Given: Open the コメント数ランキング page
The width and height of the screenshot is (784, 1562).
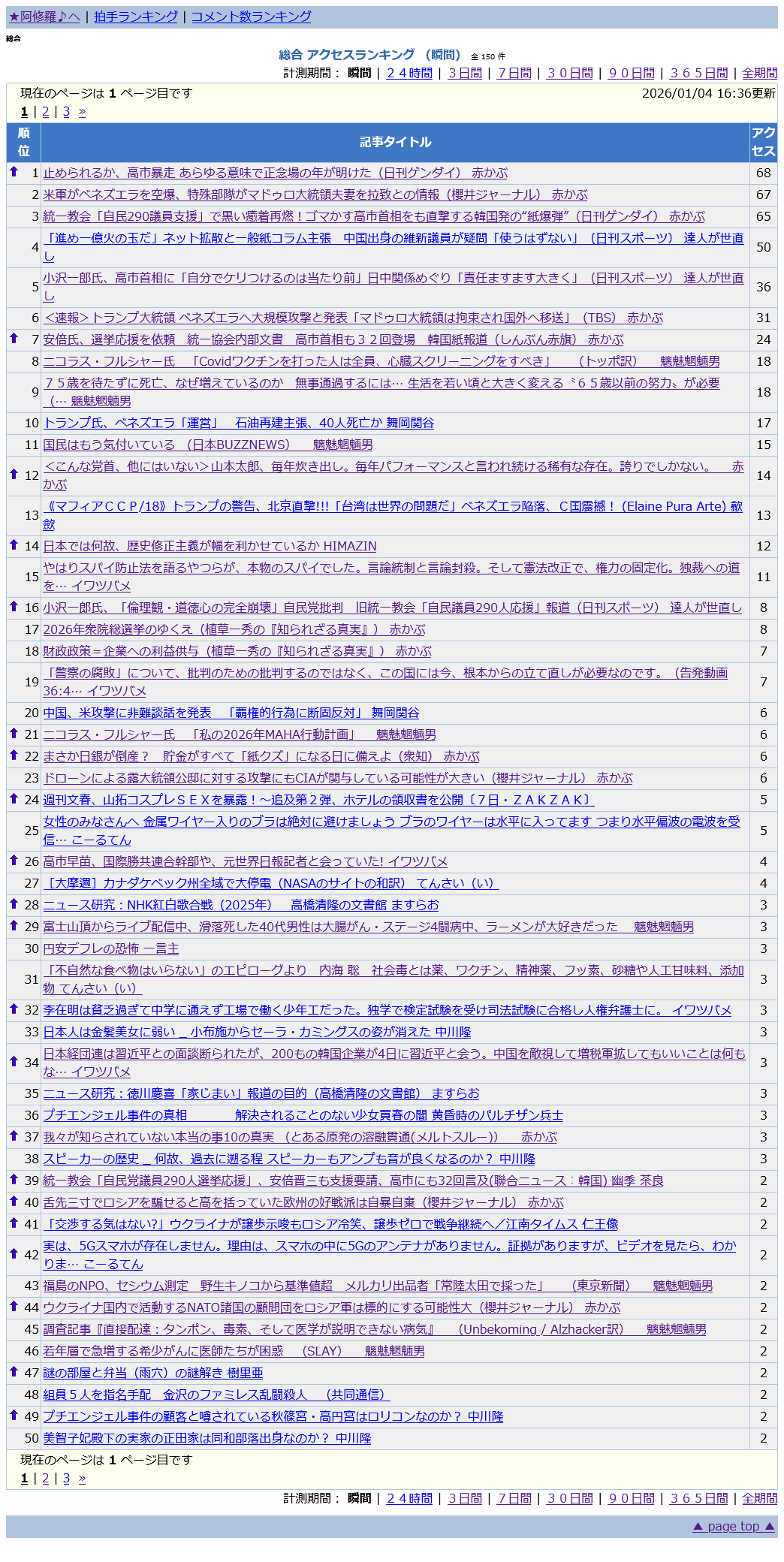Looking at the screenshot, I should (251, 17).
